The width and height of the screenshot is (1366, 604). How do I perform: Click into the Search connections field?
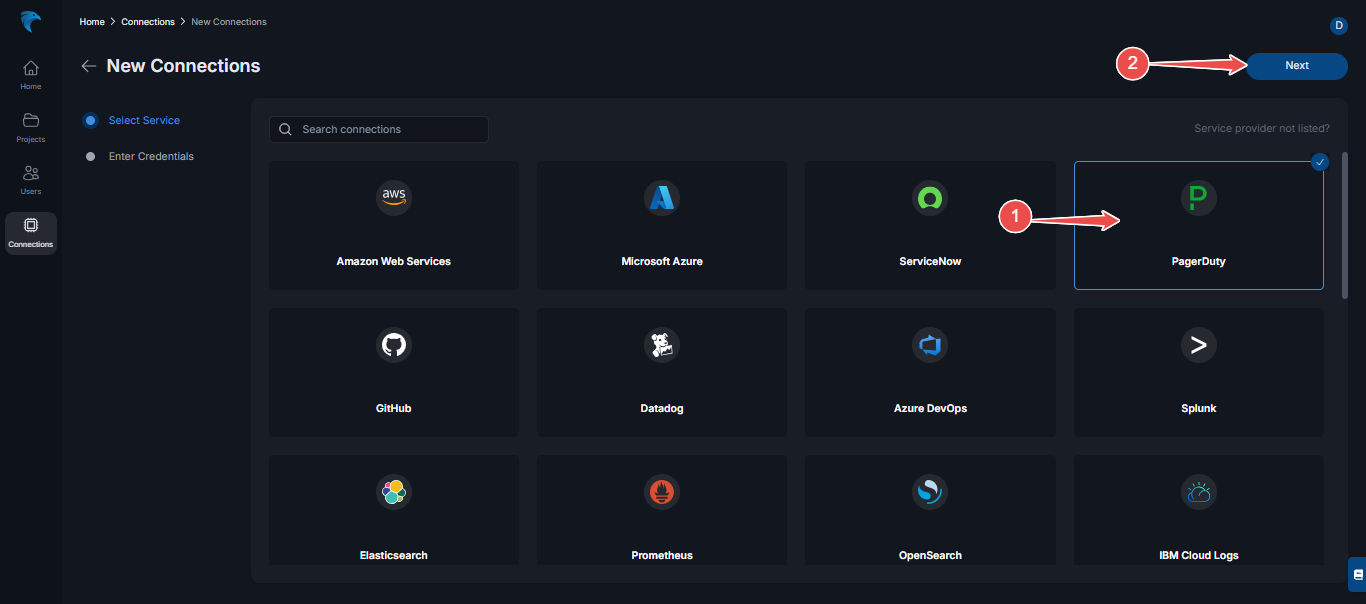tap(378, 129)
